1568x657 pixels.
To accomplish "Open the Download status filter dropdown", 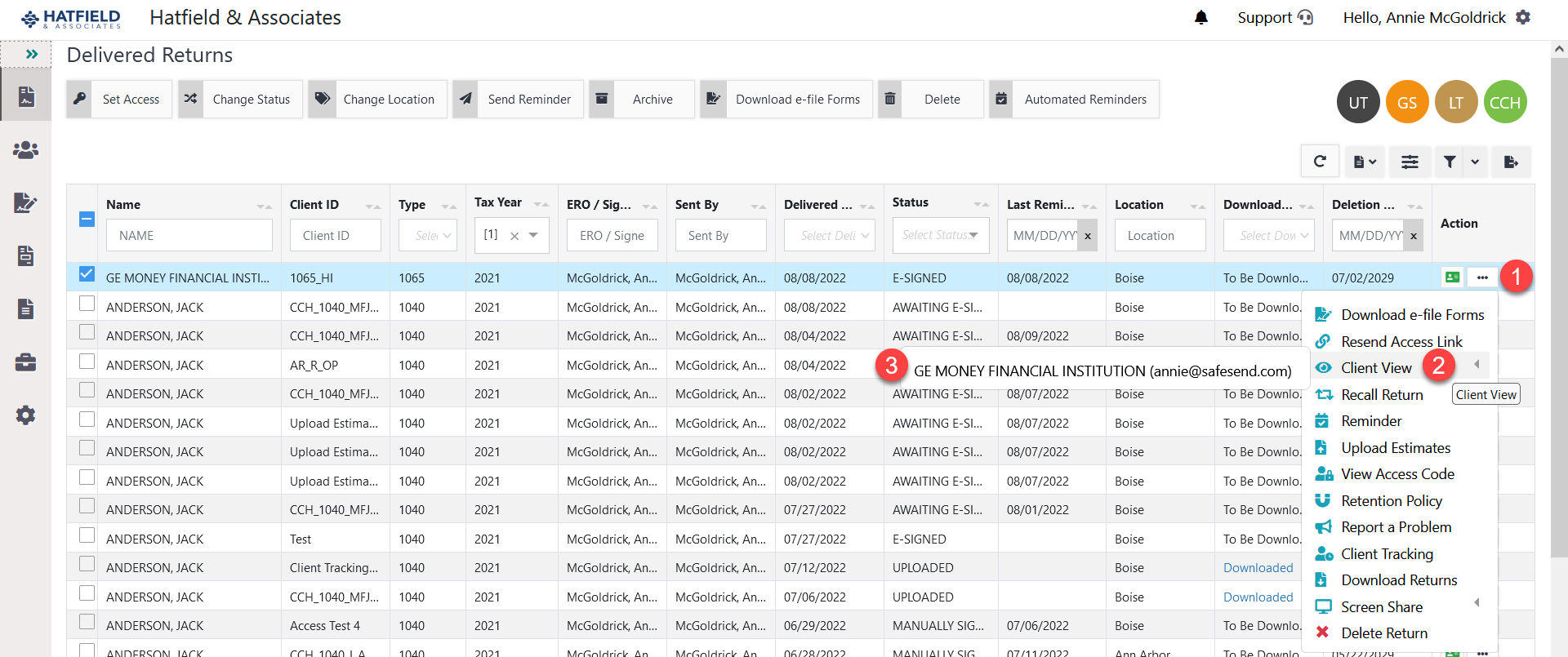I will [x=1268, y=236].
